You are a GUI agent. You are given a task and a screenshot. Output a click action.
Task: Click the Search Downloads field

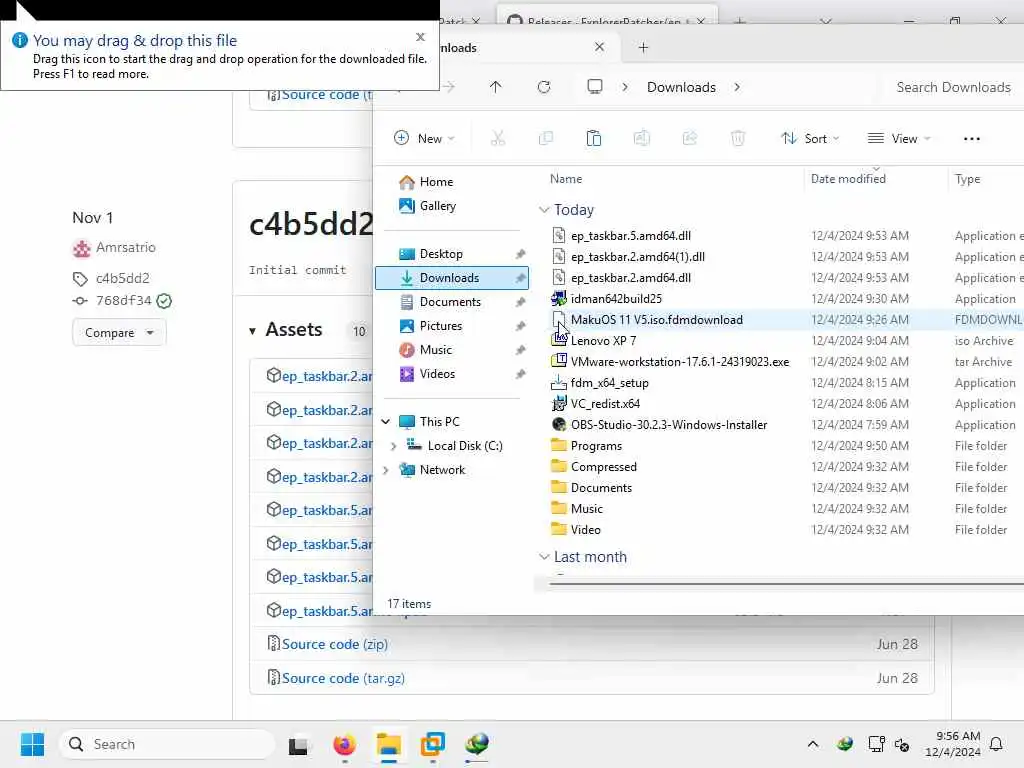pyautogui.click(x=953, y=87)
